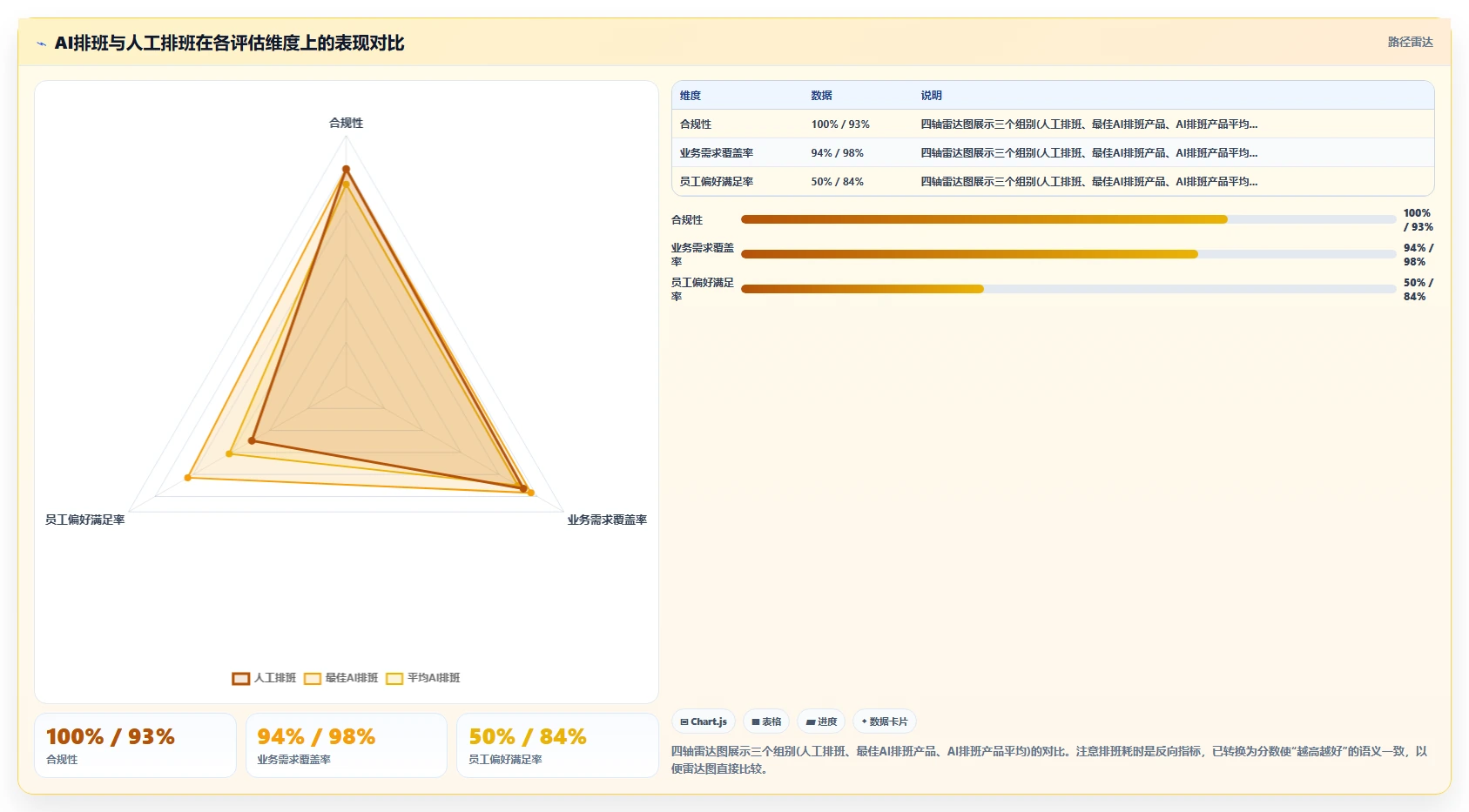The height and width of the screenshot is (812, 1469).
Task: Click the 表格 tag chip
Action: pyautogui.click(x=766, y=721)
